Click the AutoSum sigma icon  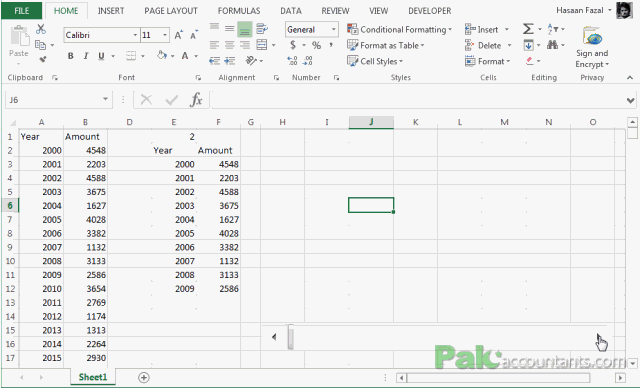coord(528,29)
